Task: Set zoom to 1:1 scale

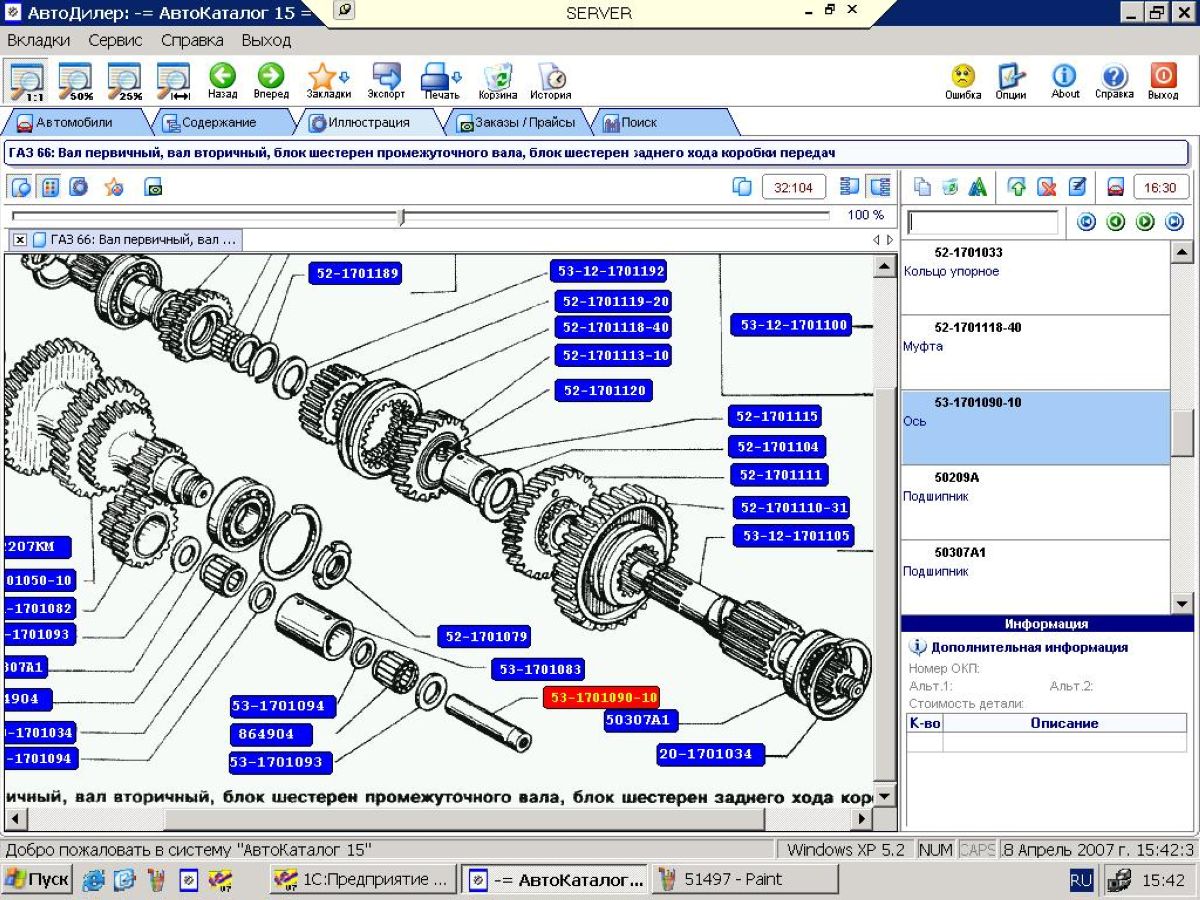Action: click(27, 81)
